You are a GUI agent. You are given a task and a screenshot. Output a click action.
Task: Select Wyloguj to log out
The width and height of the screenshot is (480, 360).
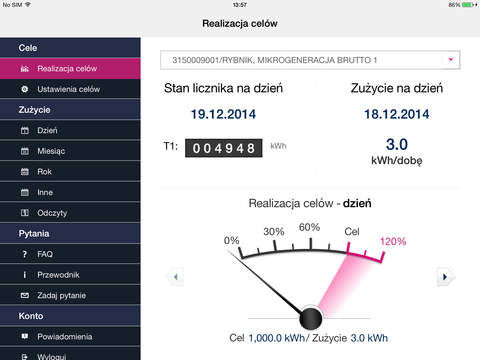tap(70, 354)
